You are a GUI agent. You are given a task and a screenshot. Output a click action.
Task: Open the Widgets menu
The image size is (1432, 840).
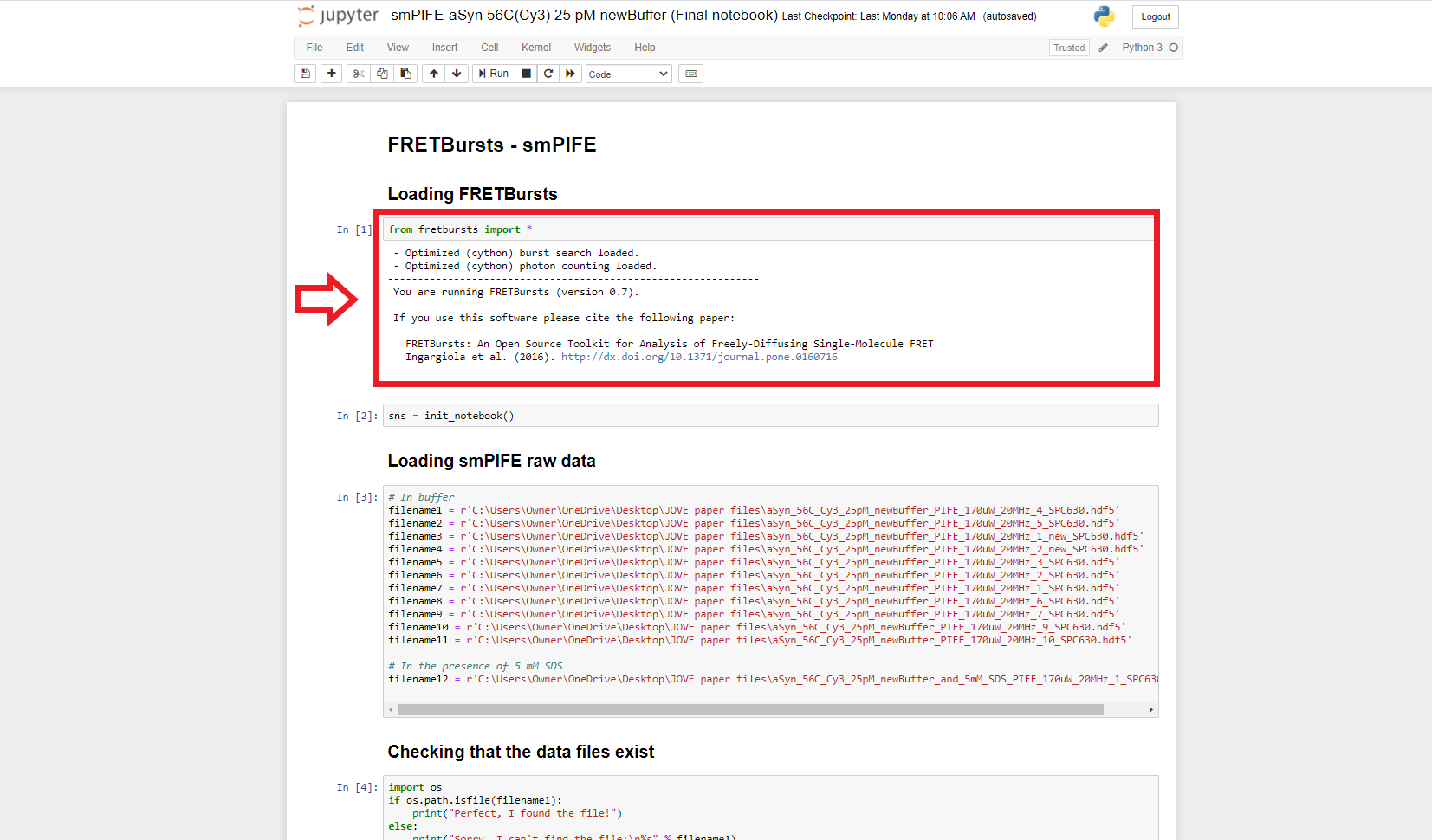click(x=593, y=48)
